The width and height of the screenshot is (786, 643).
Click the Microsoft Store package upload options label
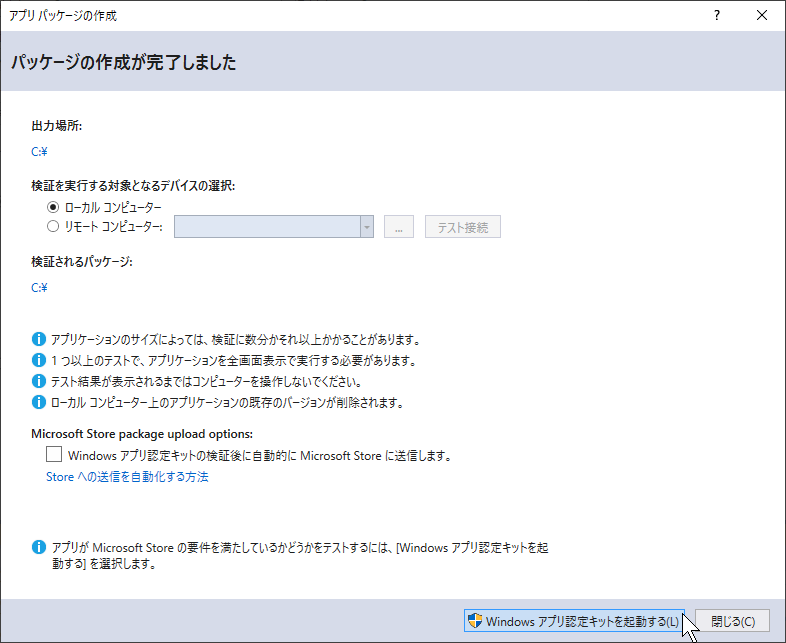[x=142, y=434]
